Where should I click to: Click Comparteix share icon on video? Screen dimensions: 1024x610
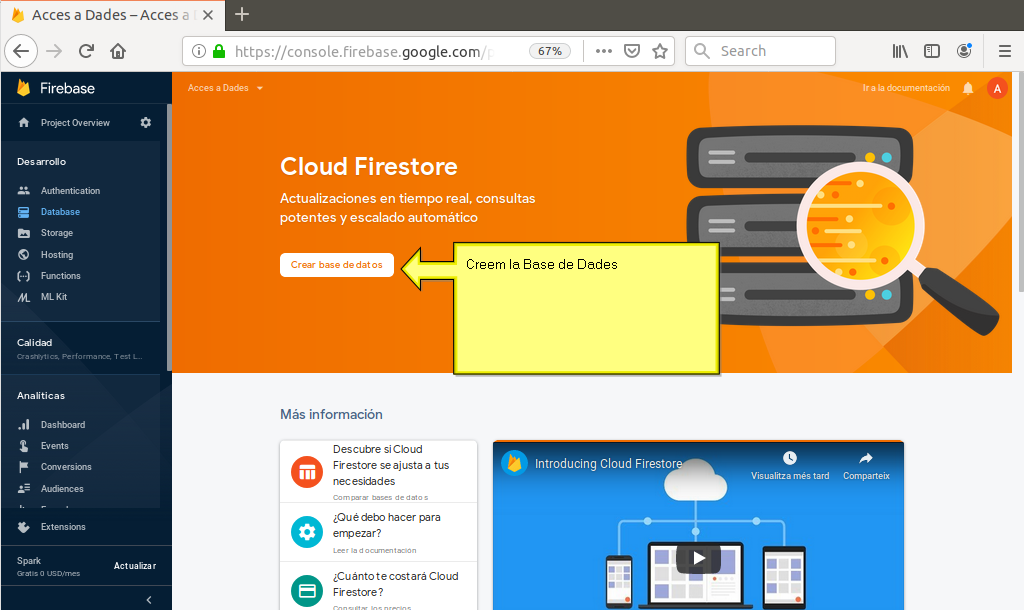pyautogui.click(x=866, y=466)
